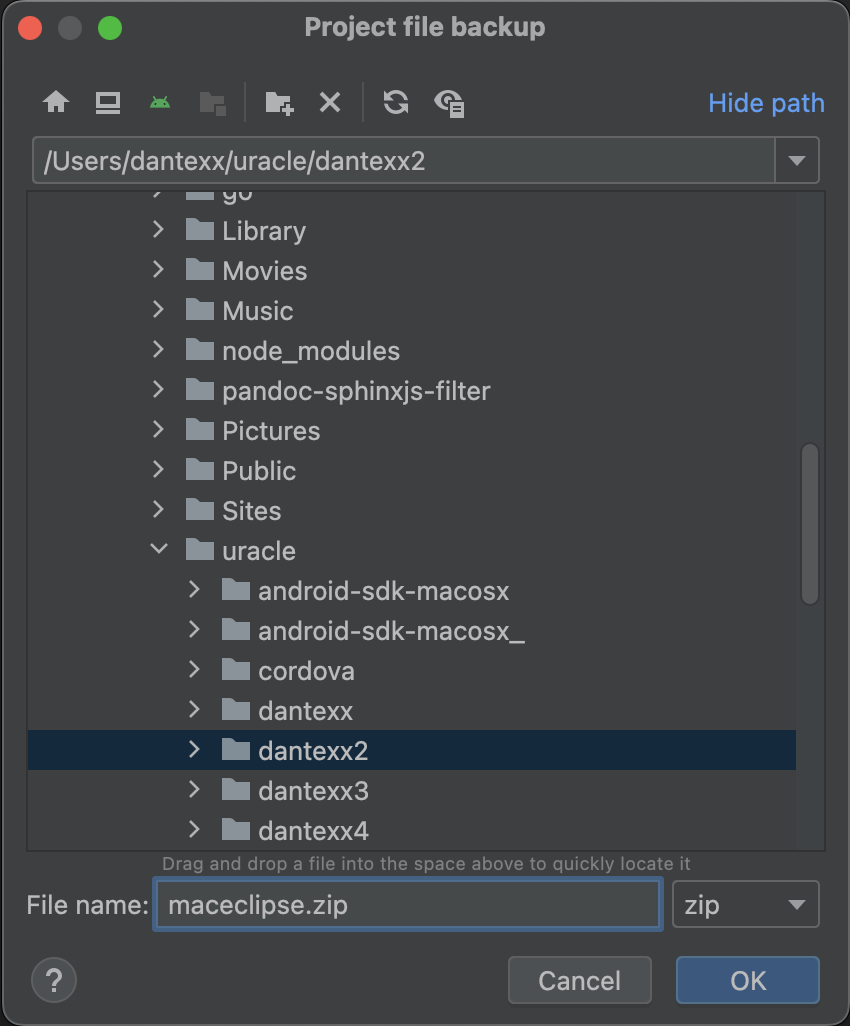This screenshot has height=1026, width=850.
Task: Click the Desktop directory icon
Action: 108,102
